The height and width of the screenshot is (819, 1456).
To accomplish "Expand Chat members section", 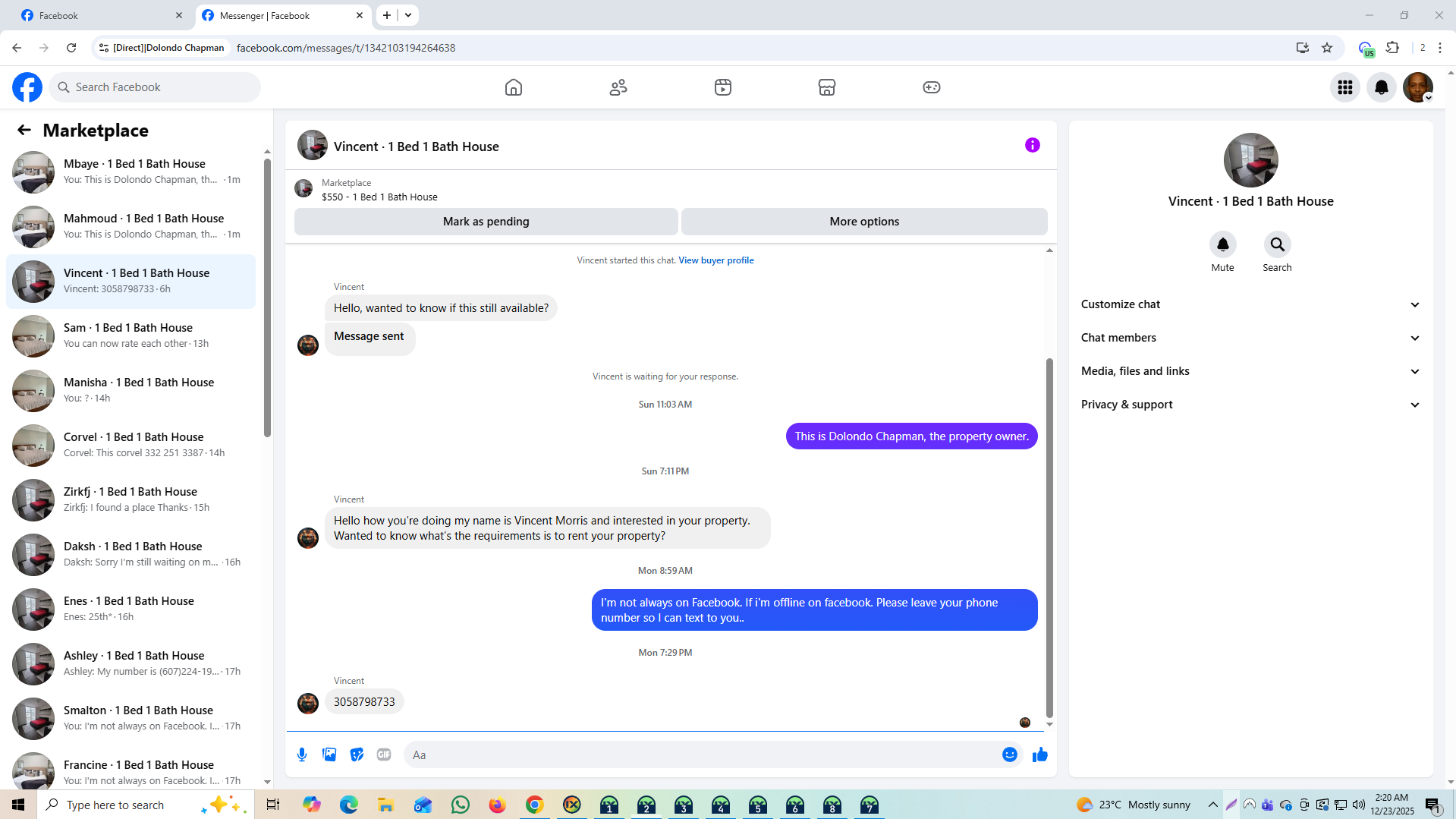I will [1250, 338].
